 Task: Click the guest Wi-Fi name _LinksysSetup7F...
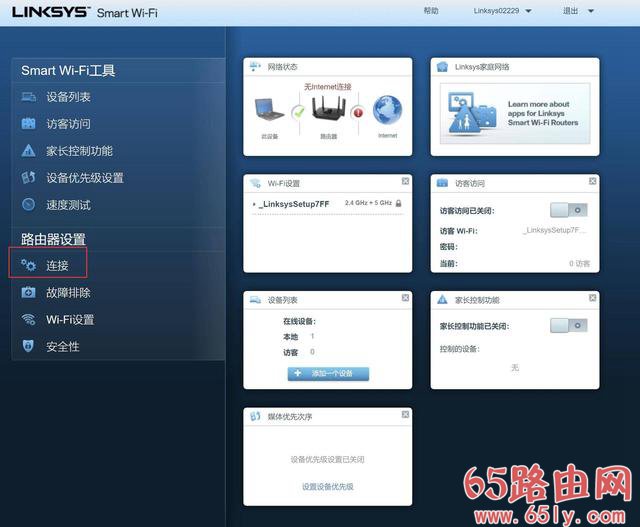pos(555,230)
